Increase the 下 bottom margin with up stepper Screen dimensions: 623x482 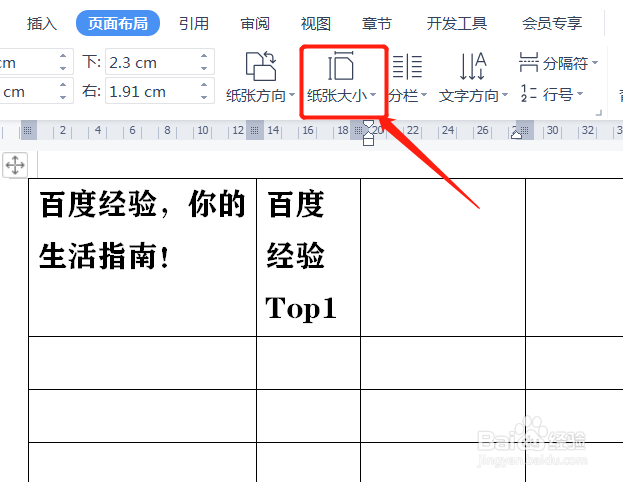[x=204, y=56]
